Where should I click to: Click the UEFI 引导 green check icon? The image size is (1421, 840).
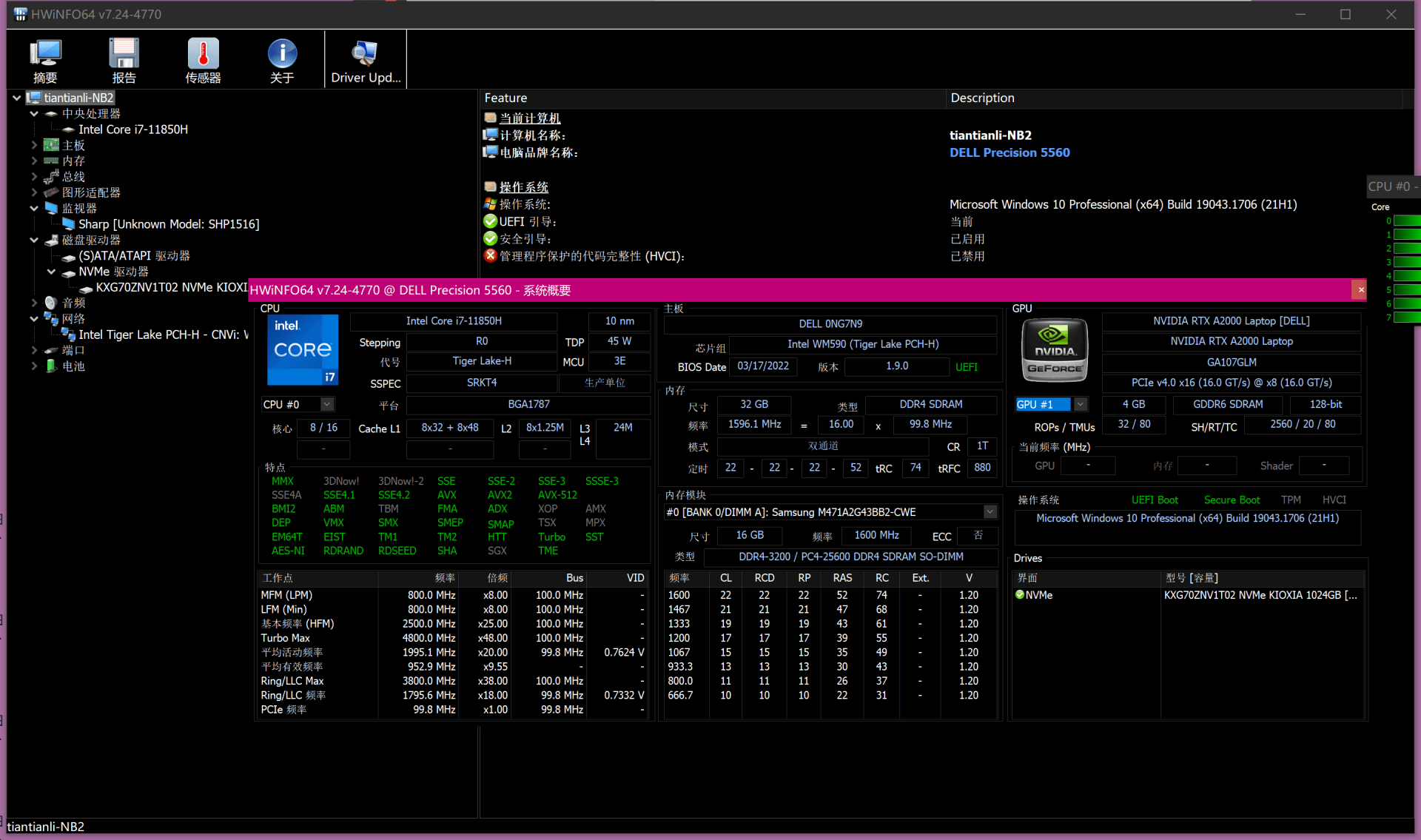pyautogui.click(x=490, y=221)
